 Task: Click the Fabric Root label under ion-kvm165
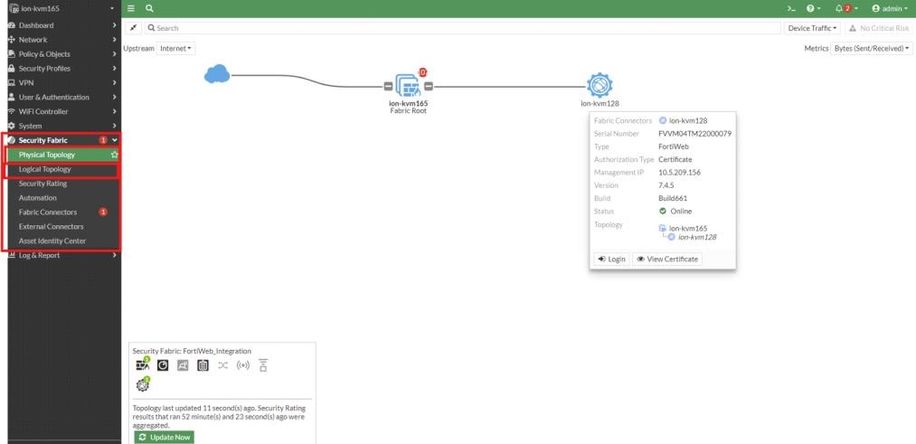click(408, 110)
